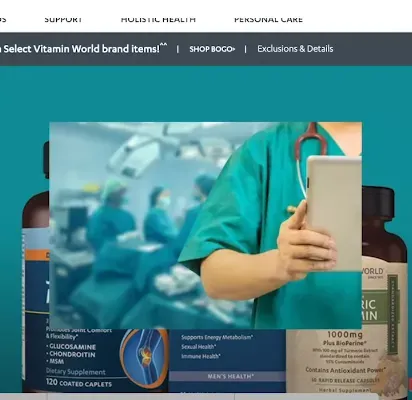The width and height of the screenshot is (412, 400).
Task: Click the SHOP BOGO link
Action: coord(212,49)
